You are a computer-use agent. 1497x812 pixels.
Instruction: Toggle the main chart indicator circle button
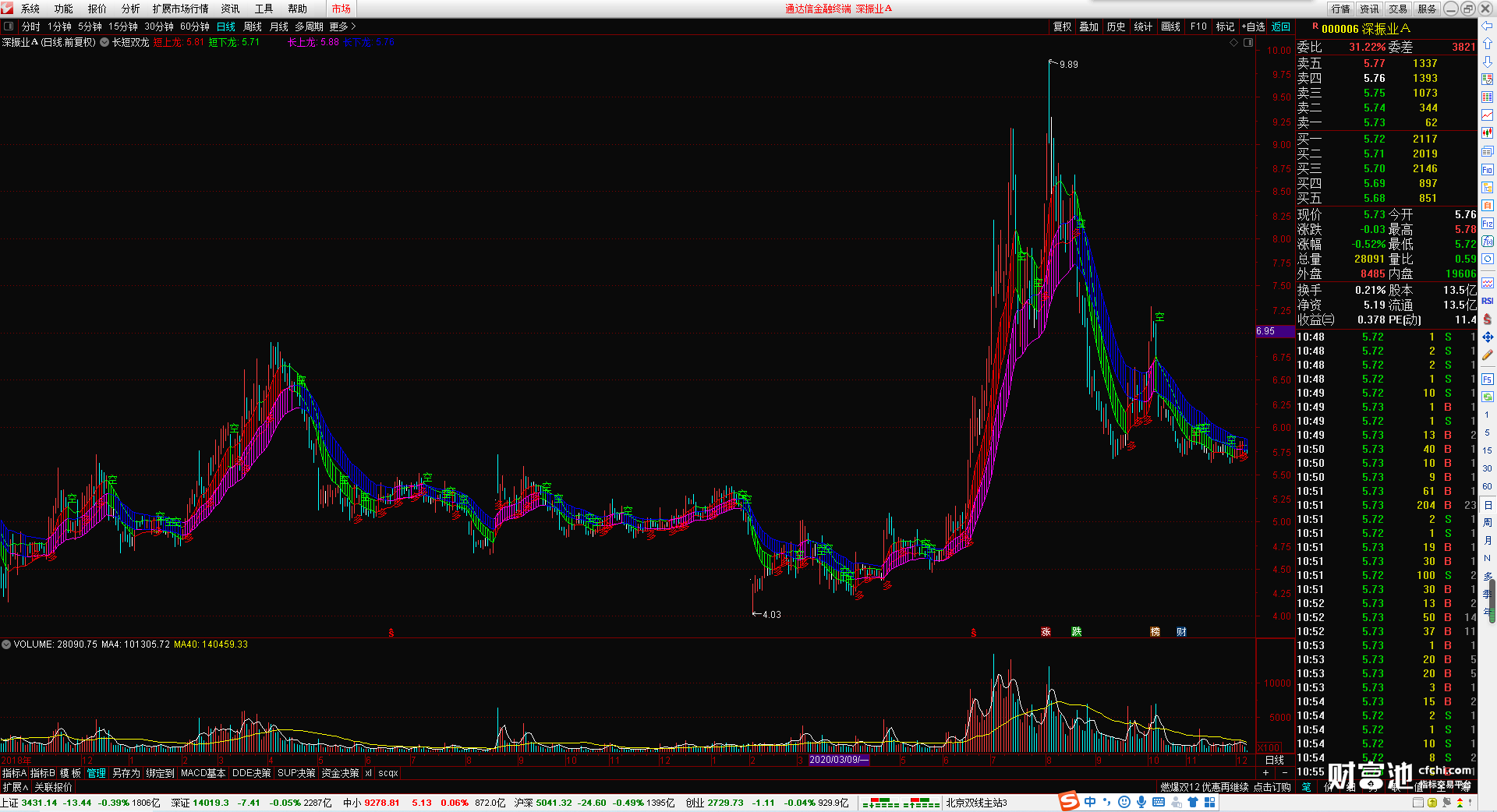pos(104,42)
